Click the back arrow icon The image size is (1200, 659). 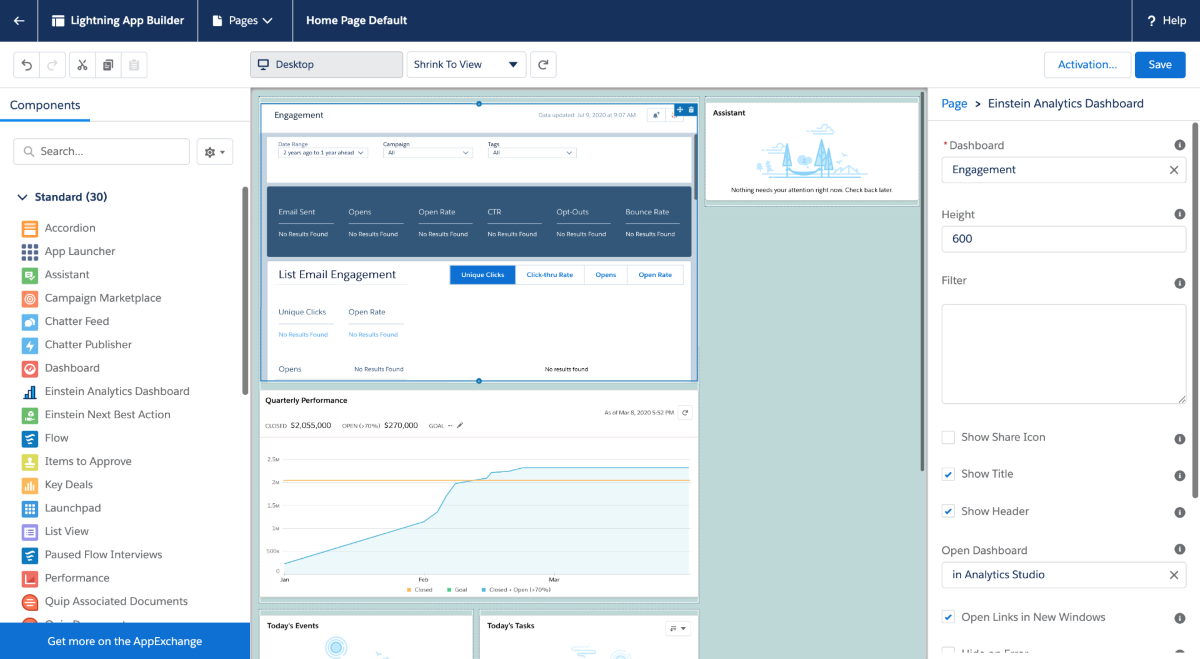point(19,21)
